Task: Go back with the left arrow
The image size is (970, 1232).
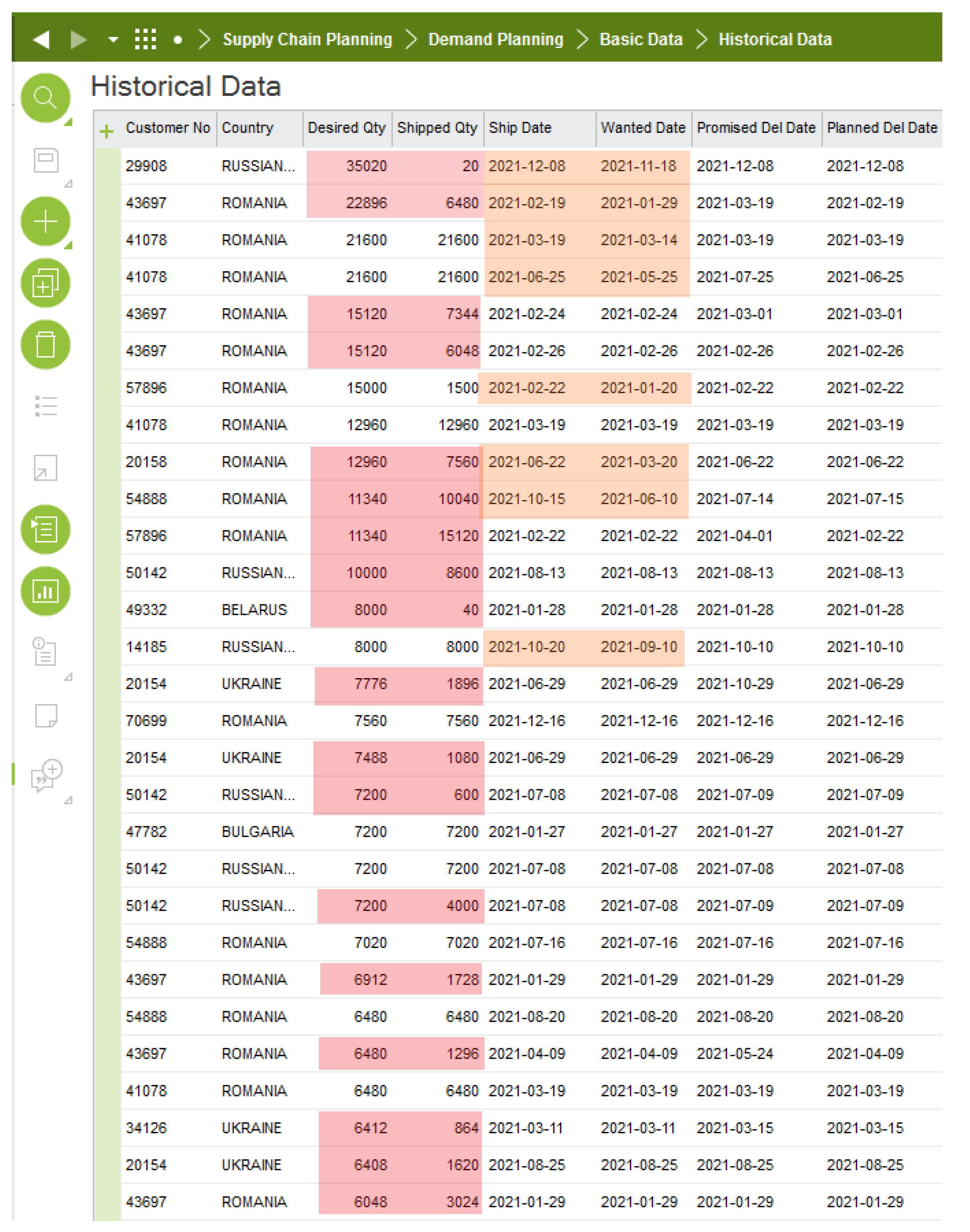Action: pyautogui.click(x=42, y=39)
